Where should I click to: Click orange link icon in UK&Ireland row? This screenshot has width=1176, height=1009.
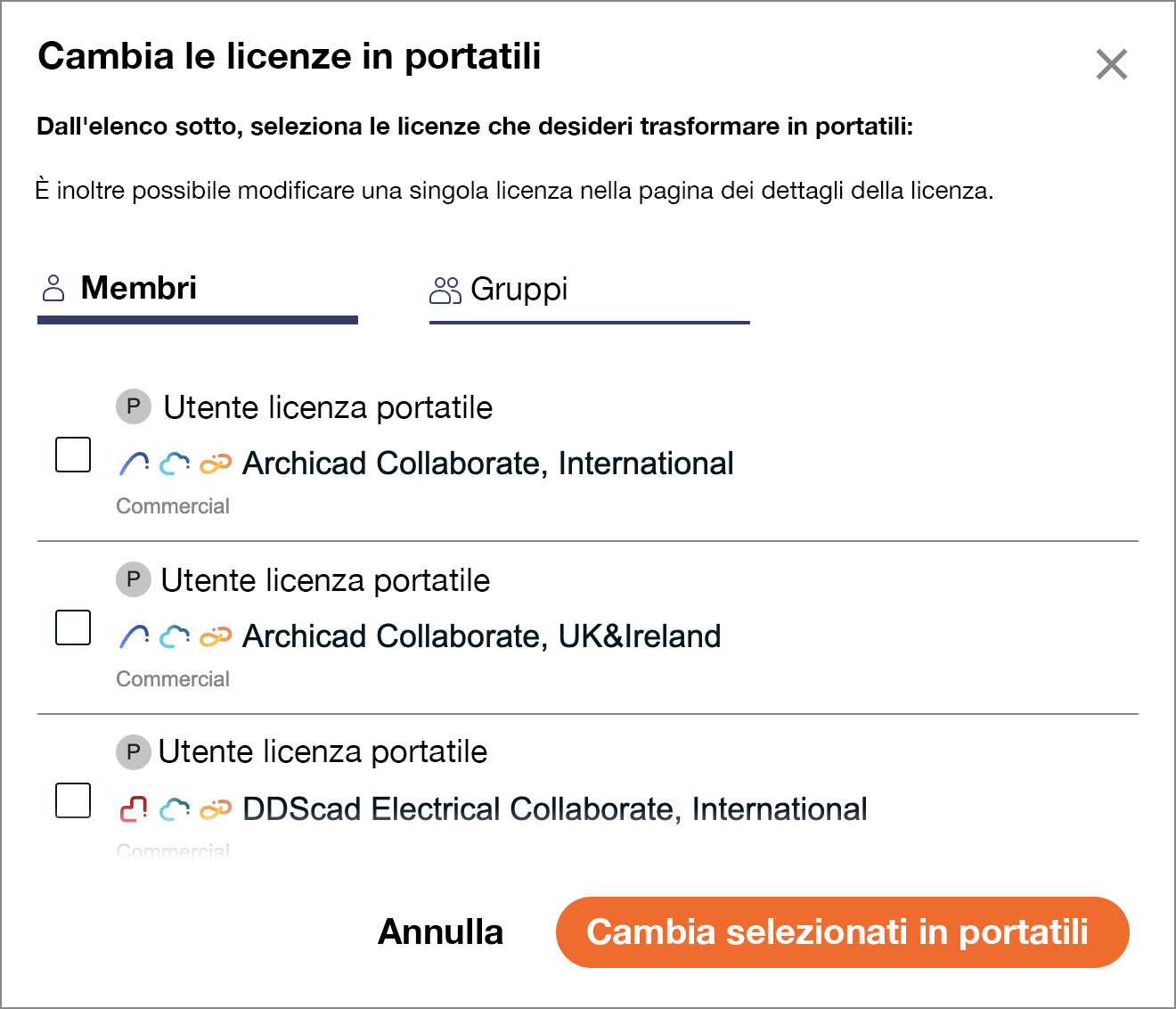(x=216, y=636)
